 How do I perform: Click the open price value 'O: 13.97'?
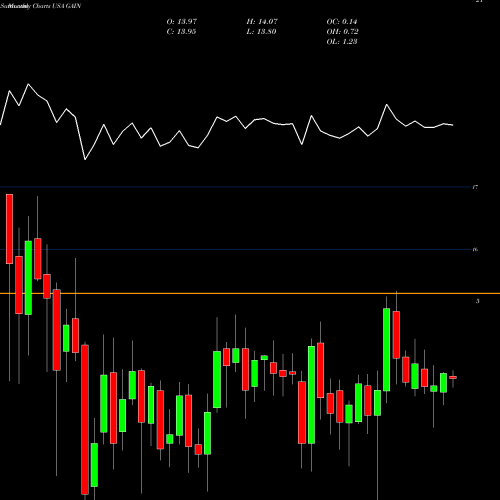pyautogui.click(x=182, y=22)
